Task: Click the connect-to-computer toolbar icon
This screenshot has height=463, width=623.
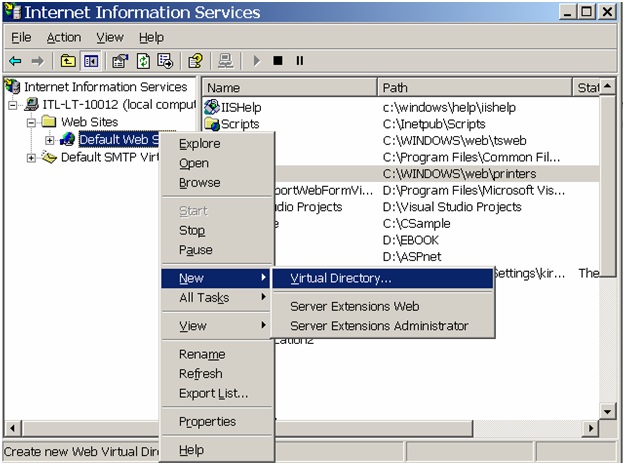Action: pyautogui.click(x=226, y=61)
